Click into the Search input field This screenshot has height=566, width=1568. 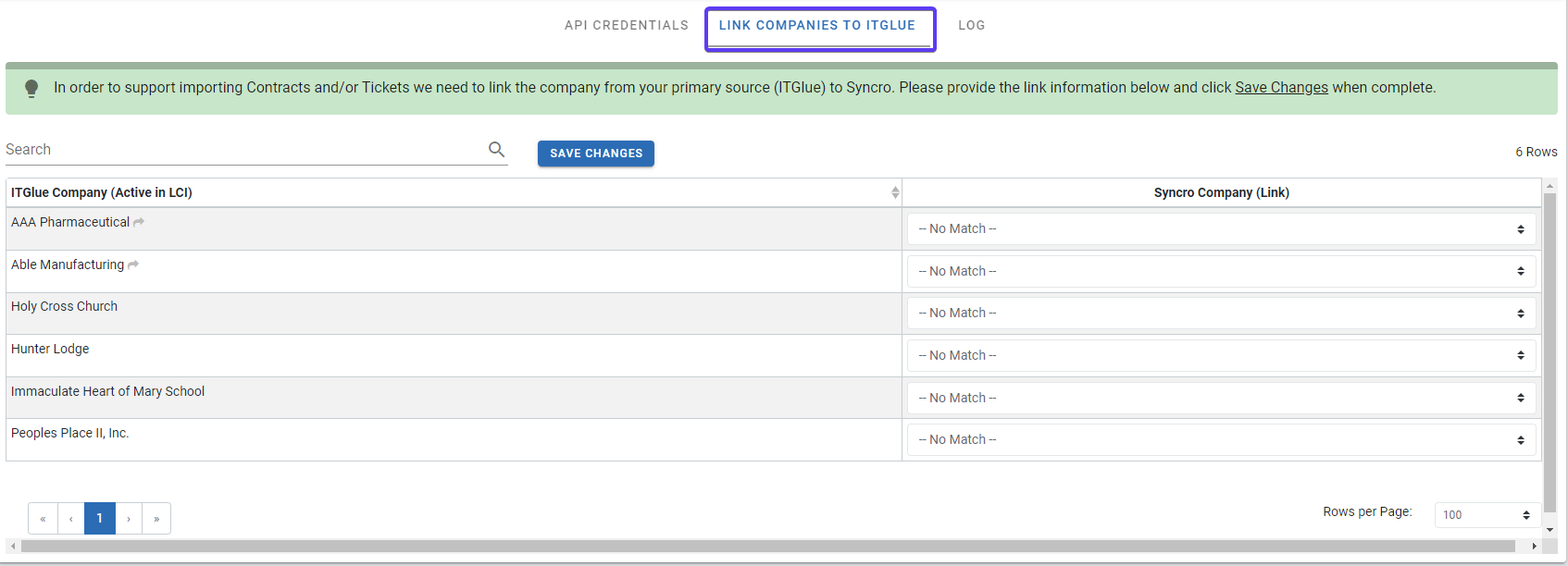241,150
